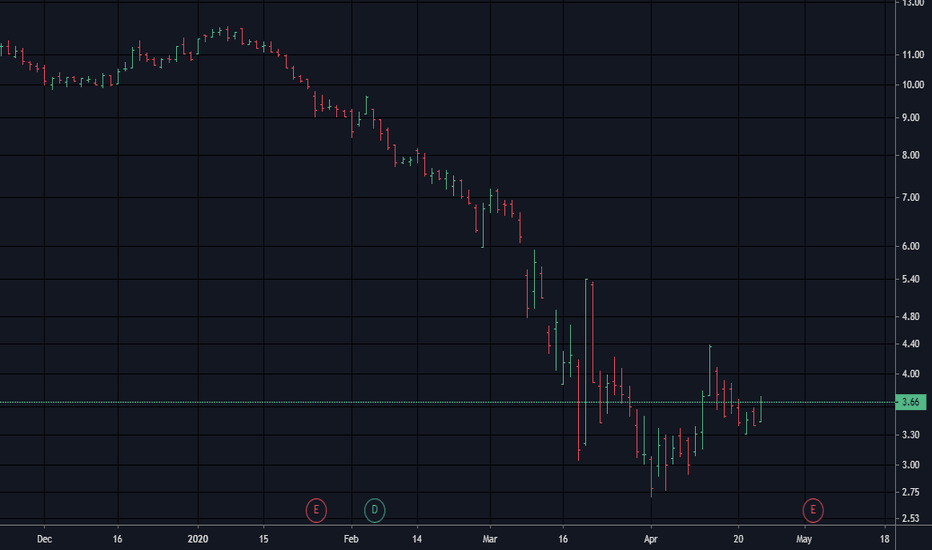Click the 5.40 price axis label
The height and width of the screenshot is (550, 932).
coord(911,279)
